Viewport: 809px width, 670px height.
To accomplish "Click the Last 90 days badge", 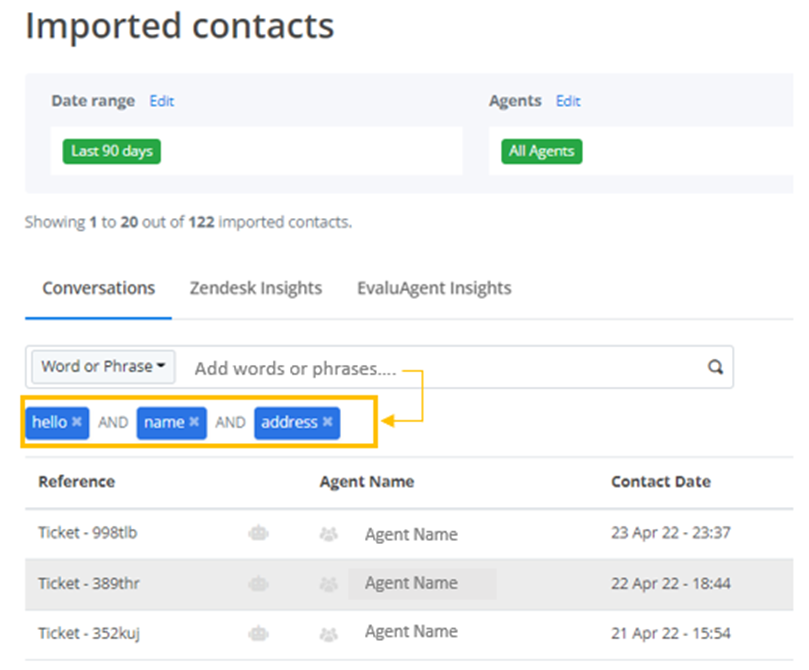I will [111, 151].
